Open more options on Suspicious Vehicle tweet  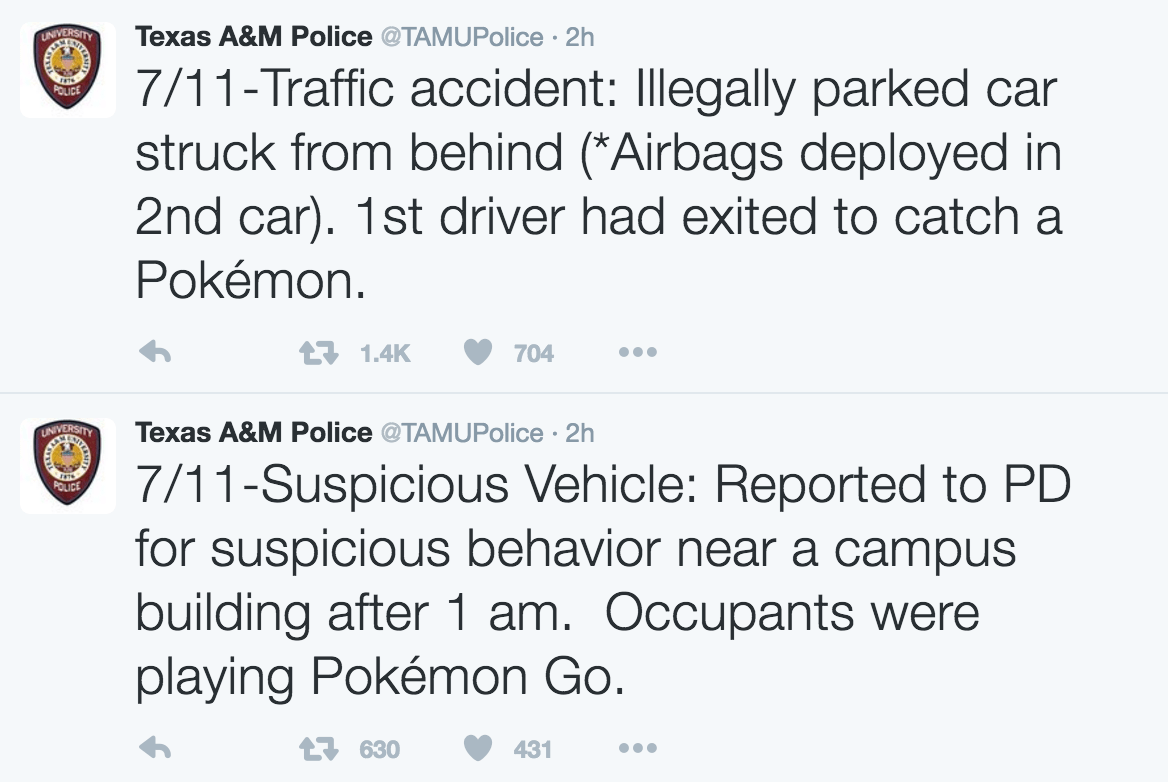[x=638, y=748]
